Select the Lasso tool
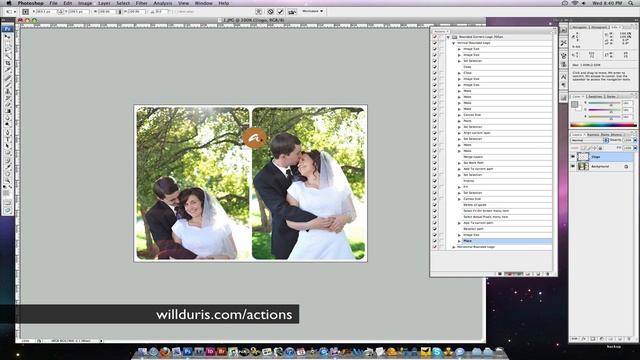The width and height of the screenshot is (640, 360). coord(7,49)
